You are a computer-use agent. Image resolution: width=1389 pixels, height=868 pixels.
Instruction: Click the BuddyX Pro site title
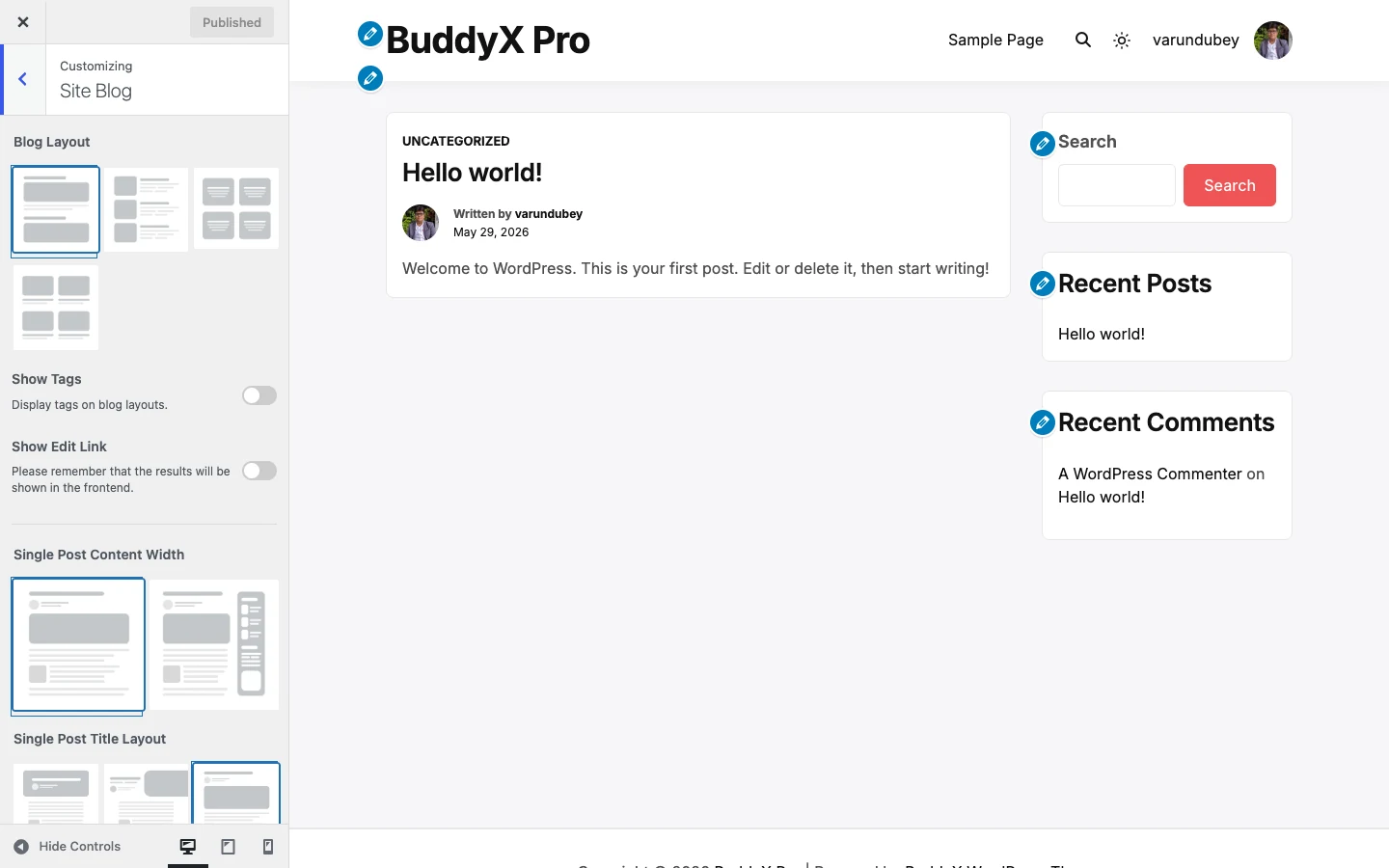[488, 41]
